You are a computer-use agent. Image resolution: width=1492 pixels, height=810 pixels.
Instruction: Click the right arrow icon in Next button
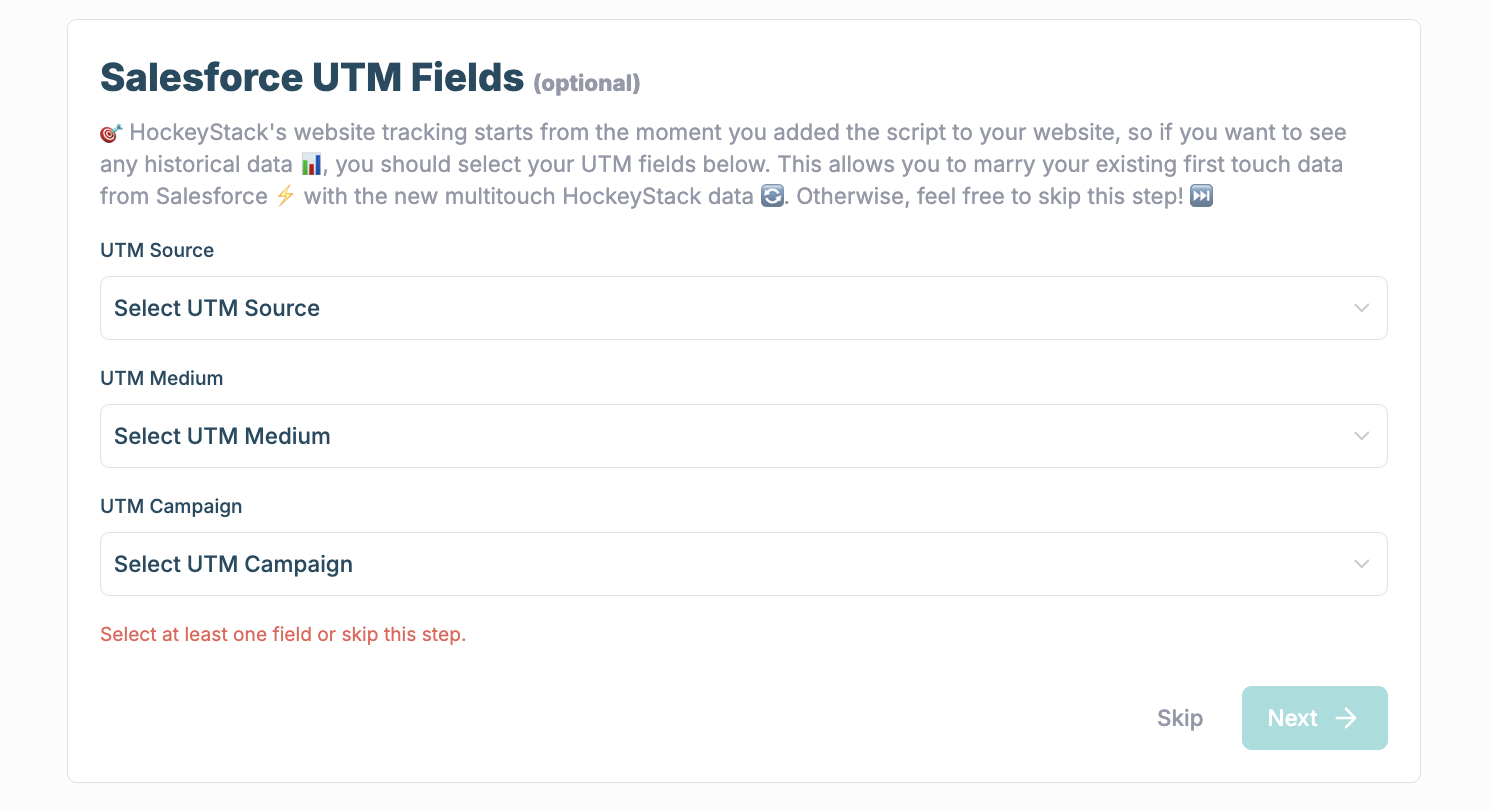[1346, 718]
